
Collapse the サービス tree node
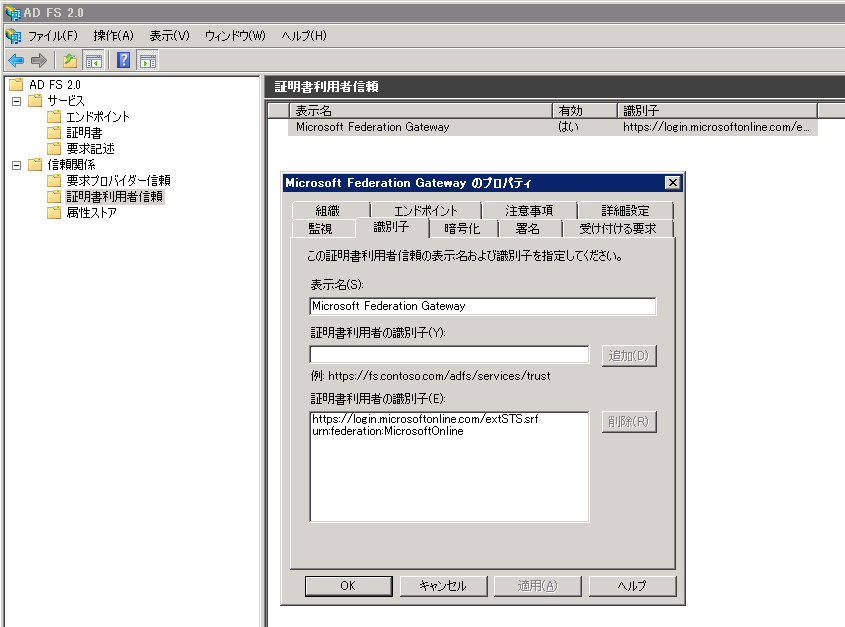(17, 101)
